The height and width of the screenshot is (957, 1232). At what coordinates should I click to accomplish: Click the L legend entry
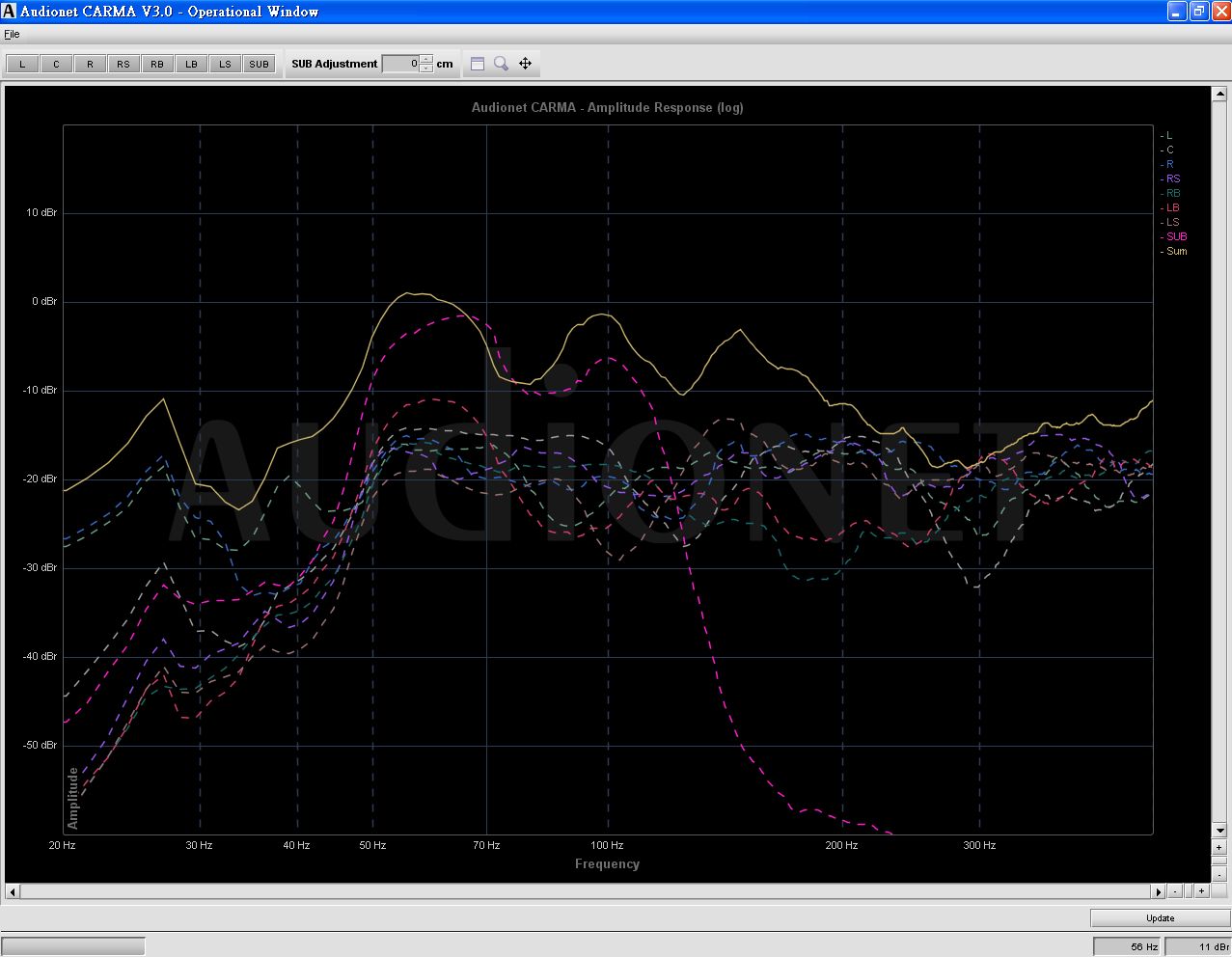(1167, 136)
